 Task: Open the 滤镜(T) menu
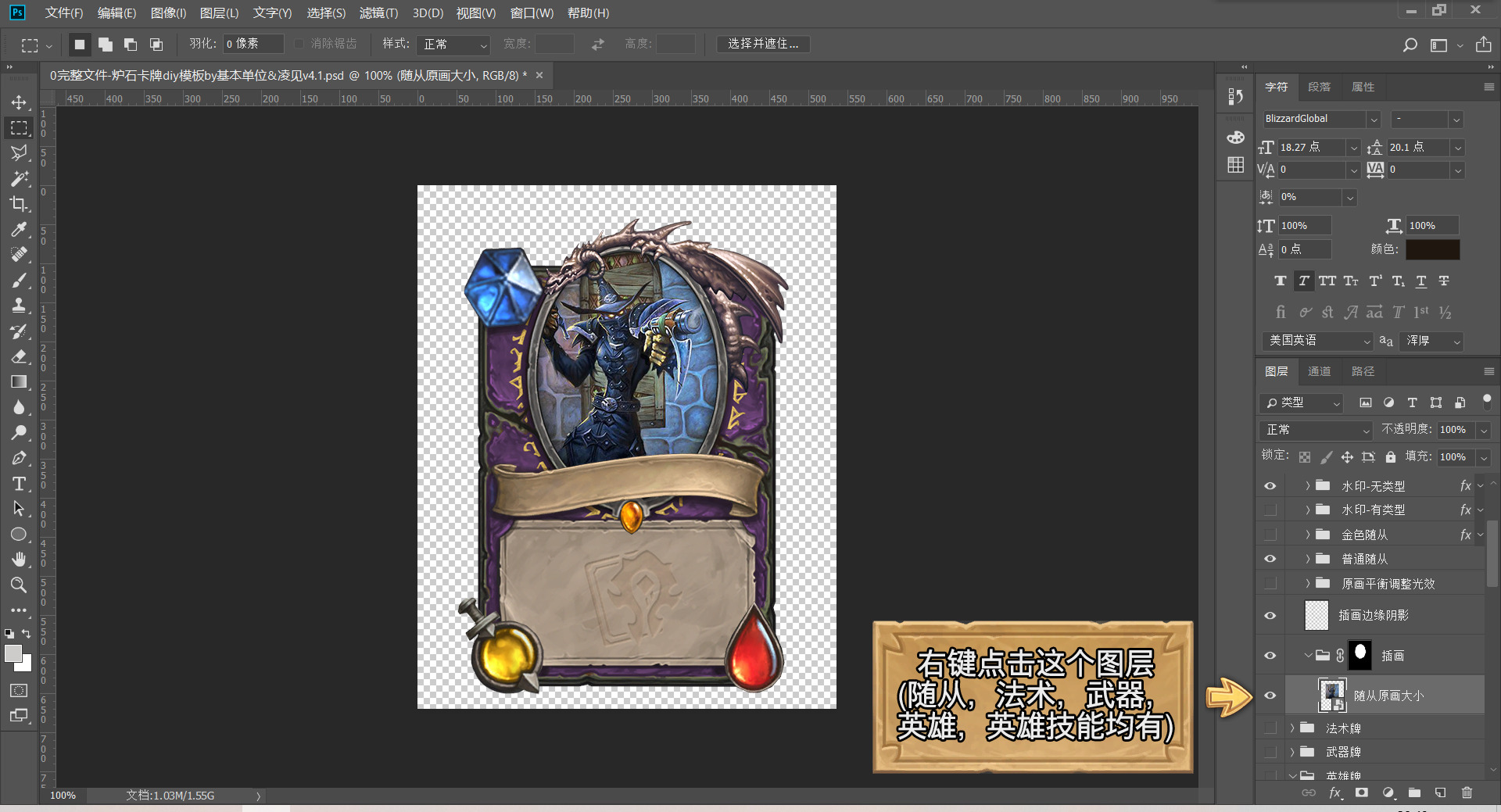point(378,13)
